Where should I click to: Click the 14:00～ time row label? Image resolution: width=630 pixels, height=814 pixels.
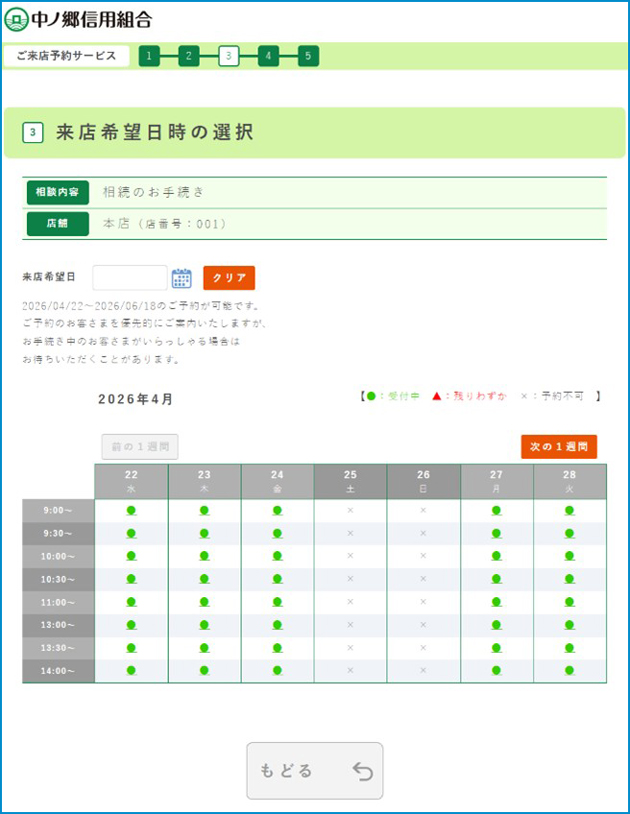pos(58,670)
